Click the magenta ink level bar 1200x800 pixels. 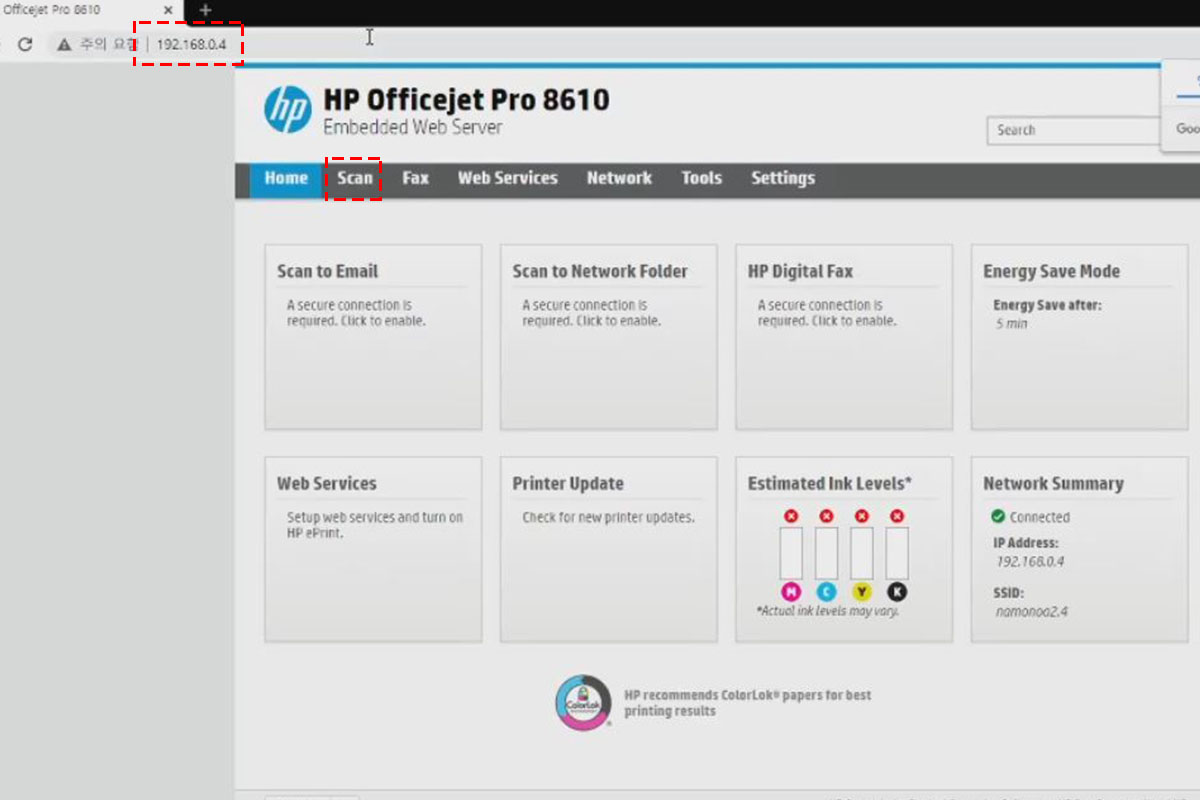791,553
